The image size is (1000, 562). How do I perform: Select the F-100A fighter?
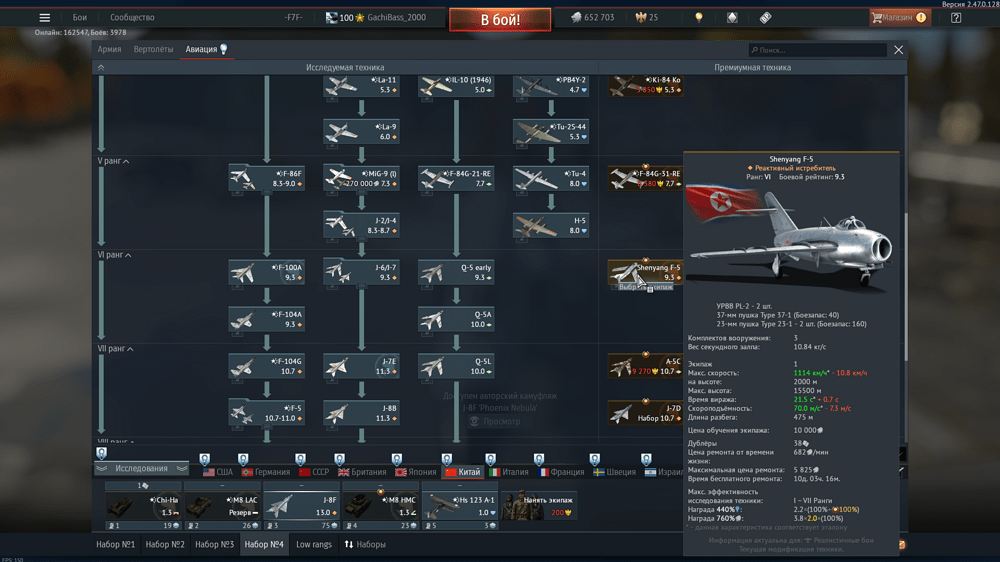(x=267, y=272)
